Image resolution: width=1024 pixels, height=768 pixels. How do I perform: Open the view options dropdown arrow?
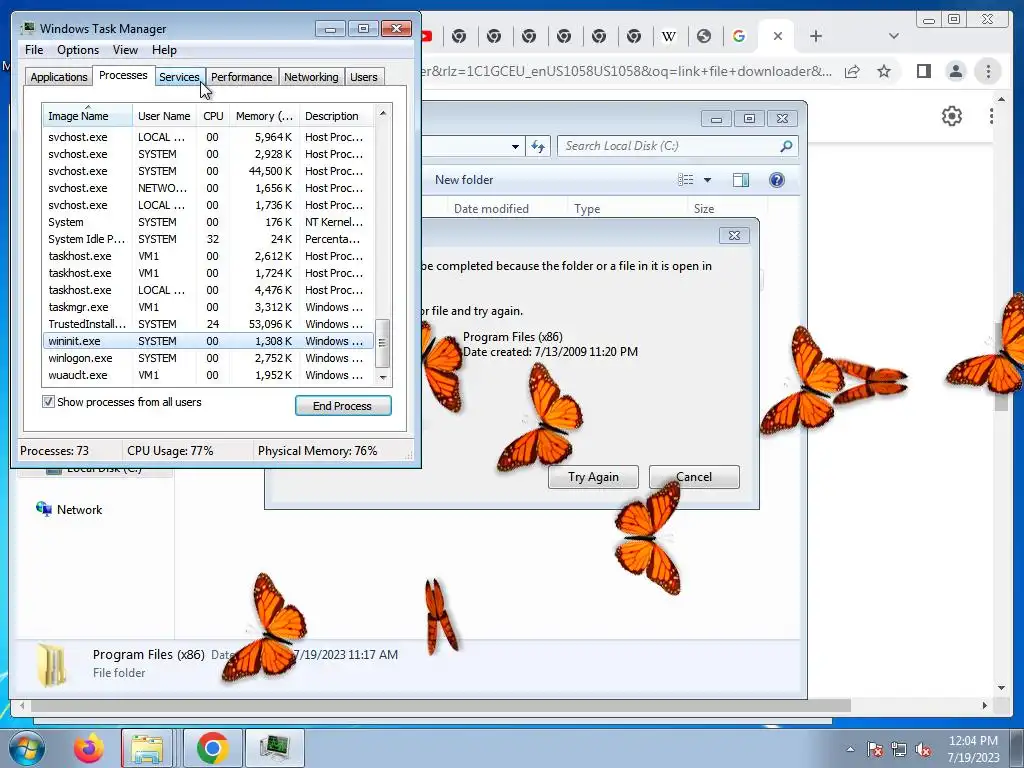pyautogui.click(x=707, y=180)
